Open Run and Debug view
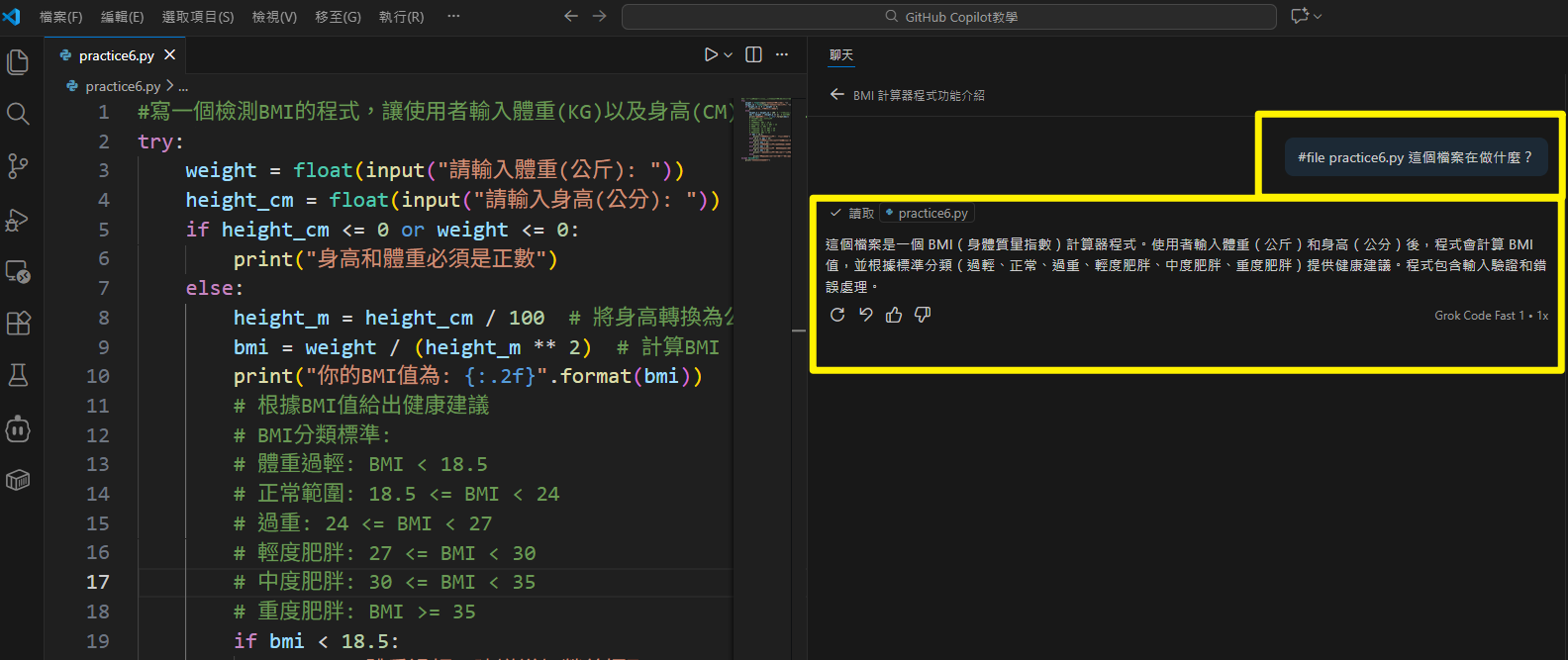The height and width of the screenshot is (660, 1568). coord(18,219)
